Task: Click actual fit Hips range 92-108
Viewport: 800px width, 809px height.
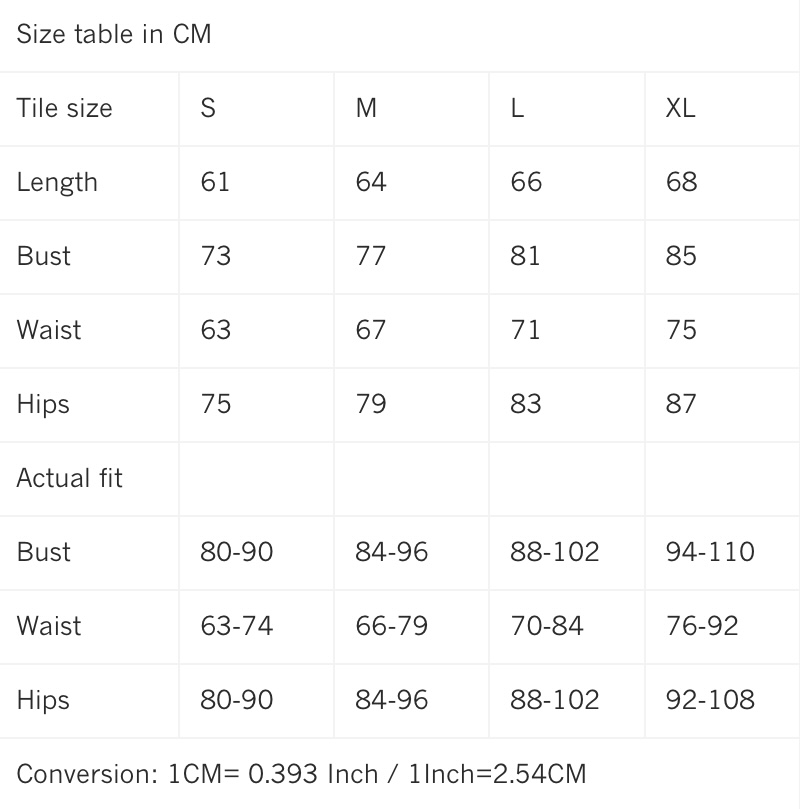Action: pyautogui.click(x=710, y=700)
